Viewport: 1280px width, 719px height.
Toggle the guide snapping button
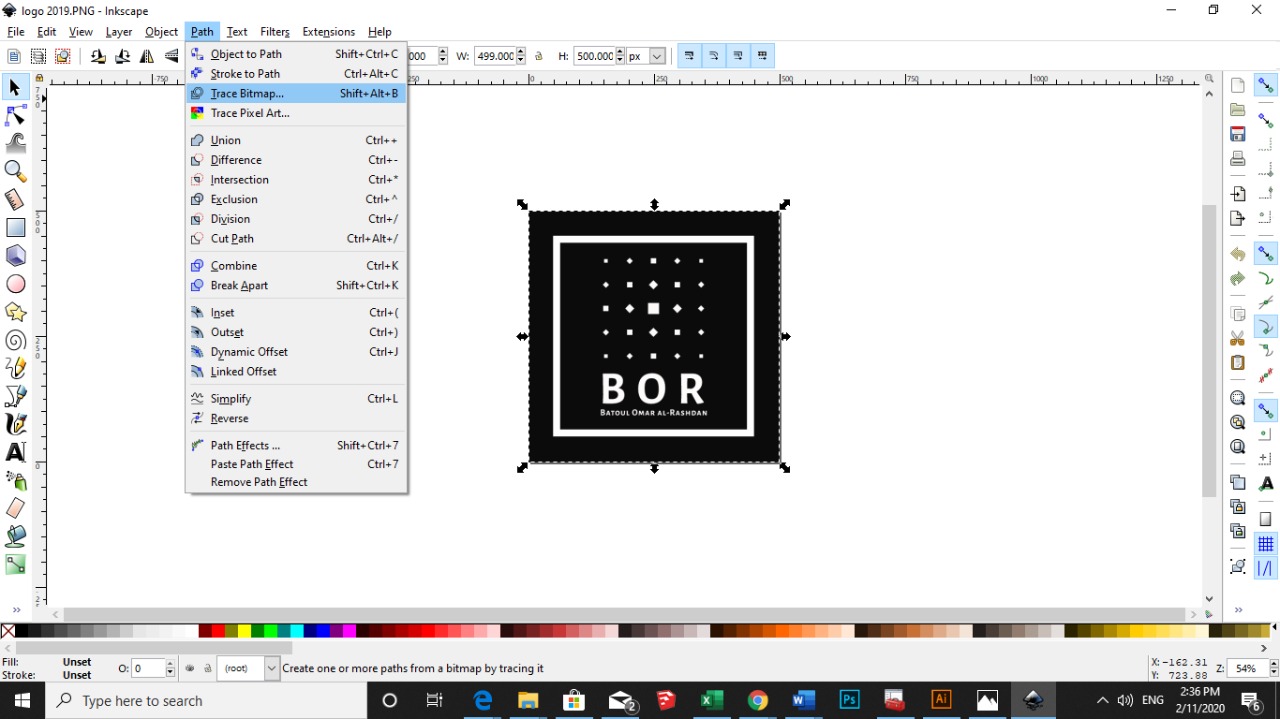pos(1266,568)
